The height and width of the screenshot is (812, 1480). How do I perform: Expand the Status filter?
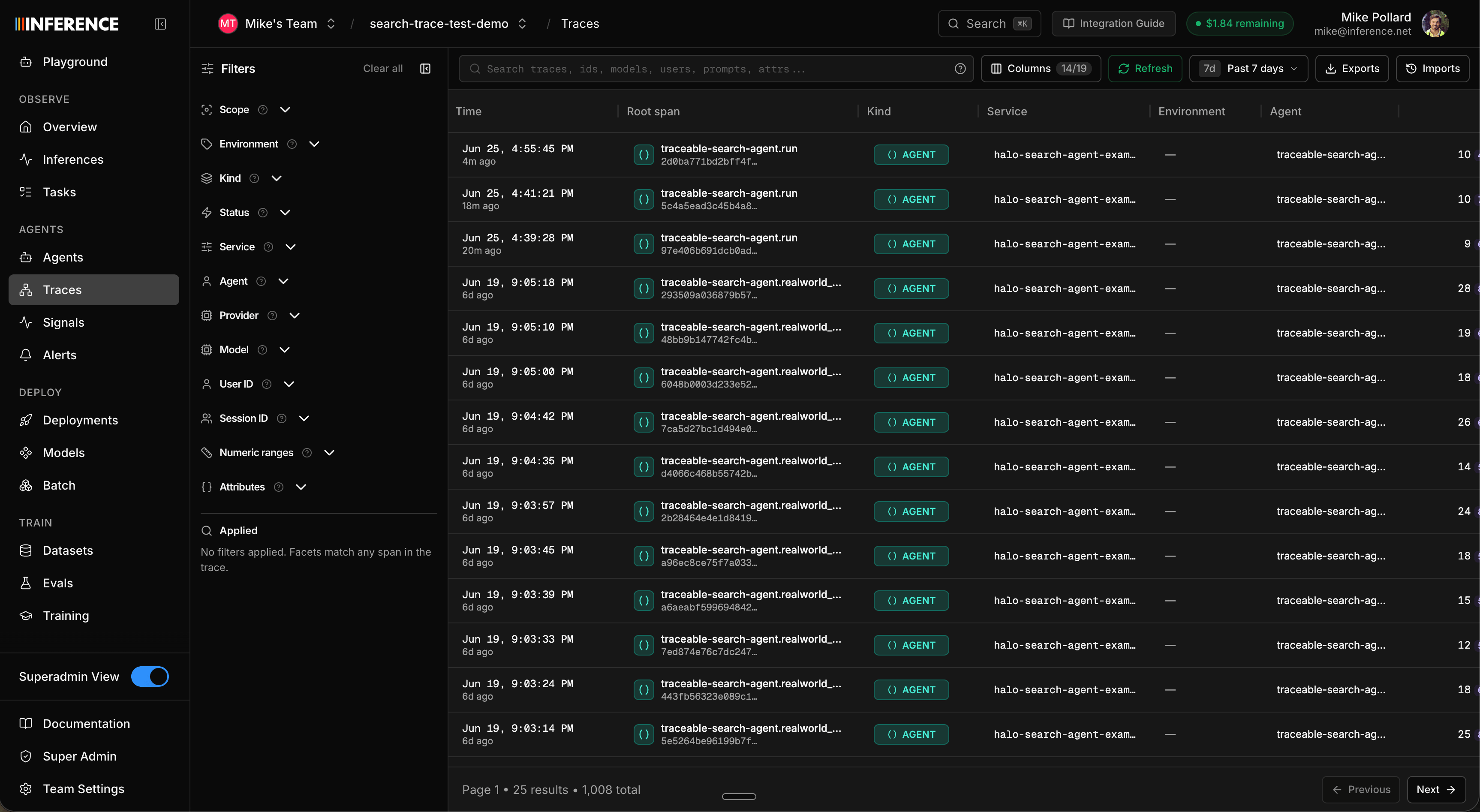pyautogui.click(x=285, y=213)
